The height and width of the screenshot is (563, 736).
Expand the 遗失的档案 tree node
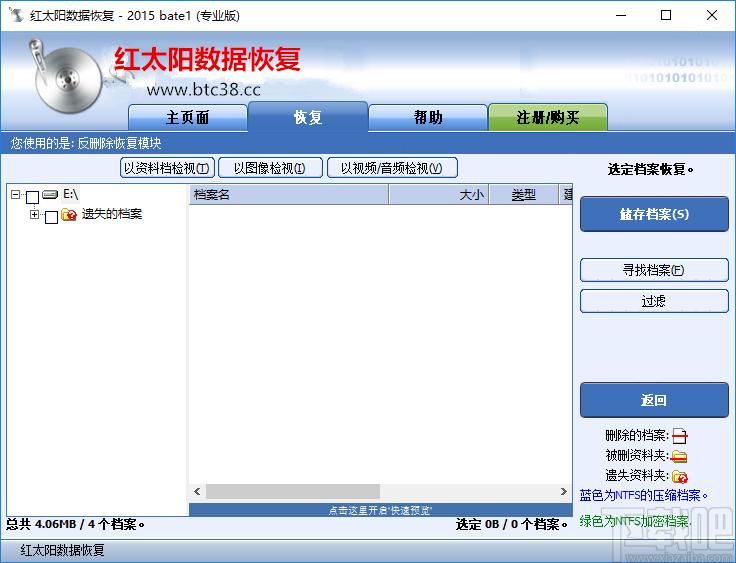[x=34, y=214]
